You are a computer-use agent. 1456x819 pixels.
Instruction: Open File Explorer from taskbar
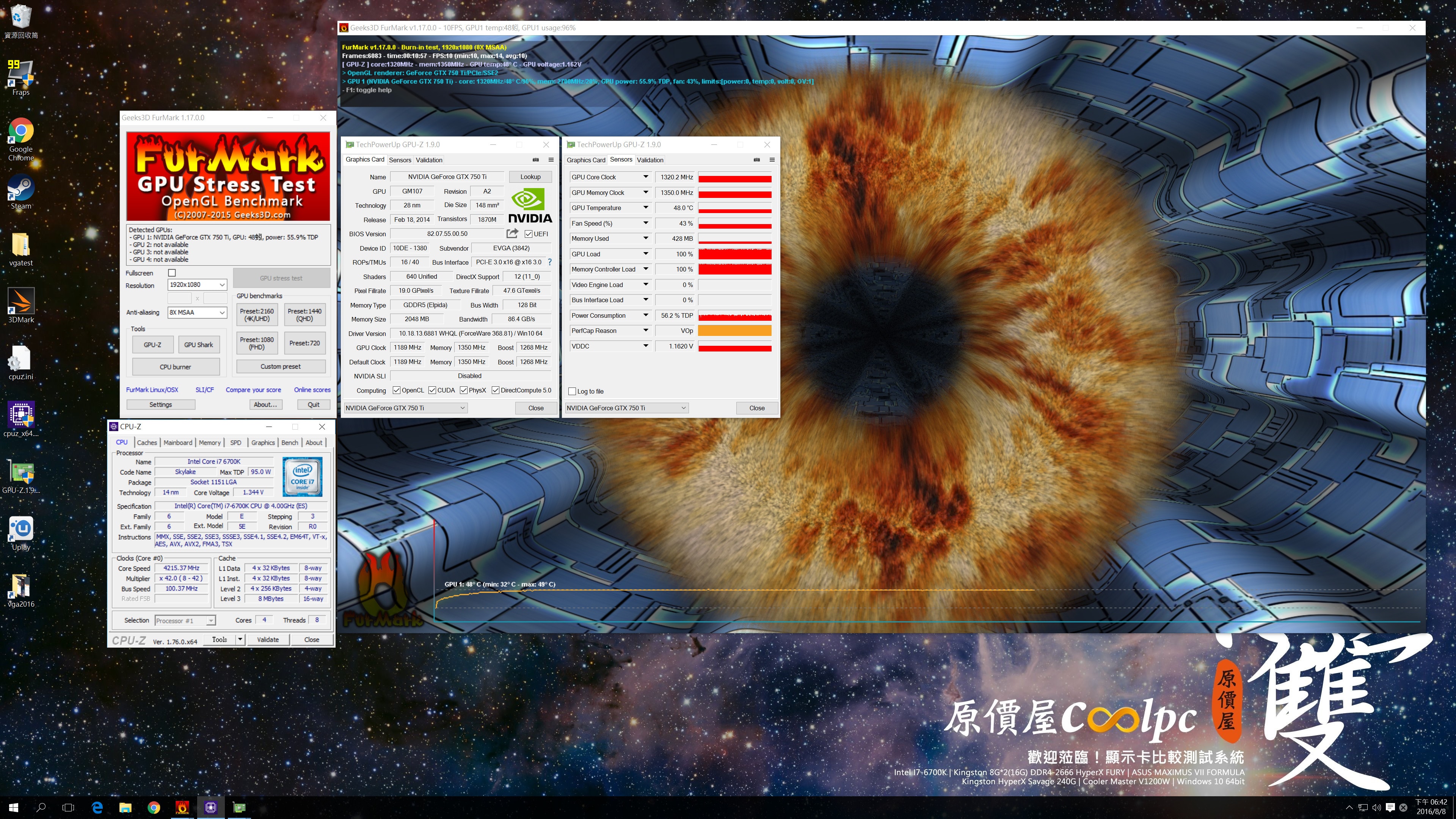(x=126, y=808)
